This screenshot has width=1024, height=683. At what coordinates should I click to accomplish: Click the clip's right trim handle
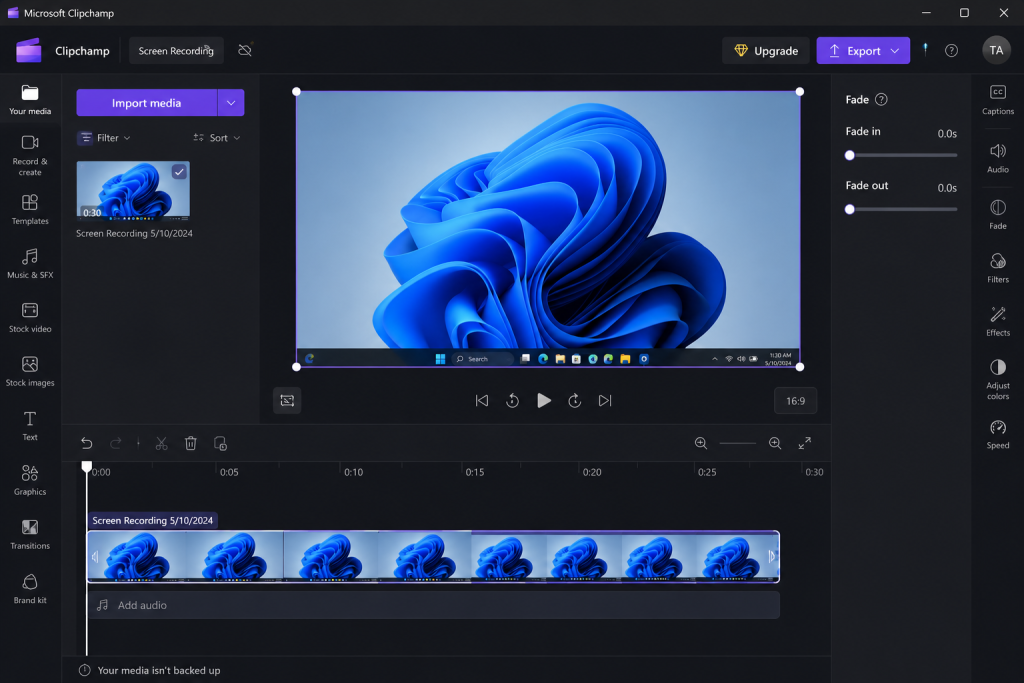point(772,556)
